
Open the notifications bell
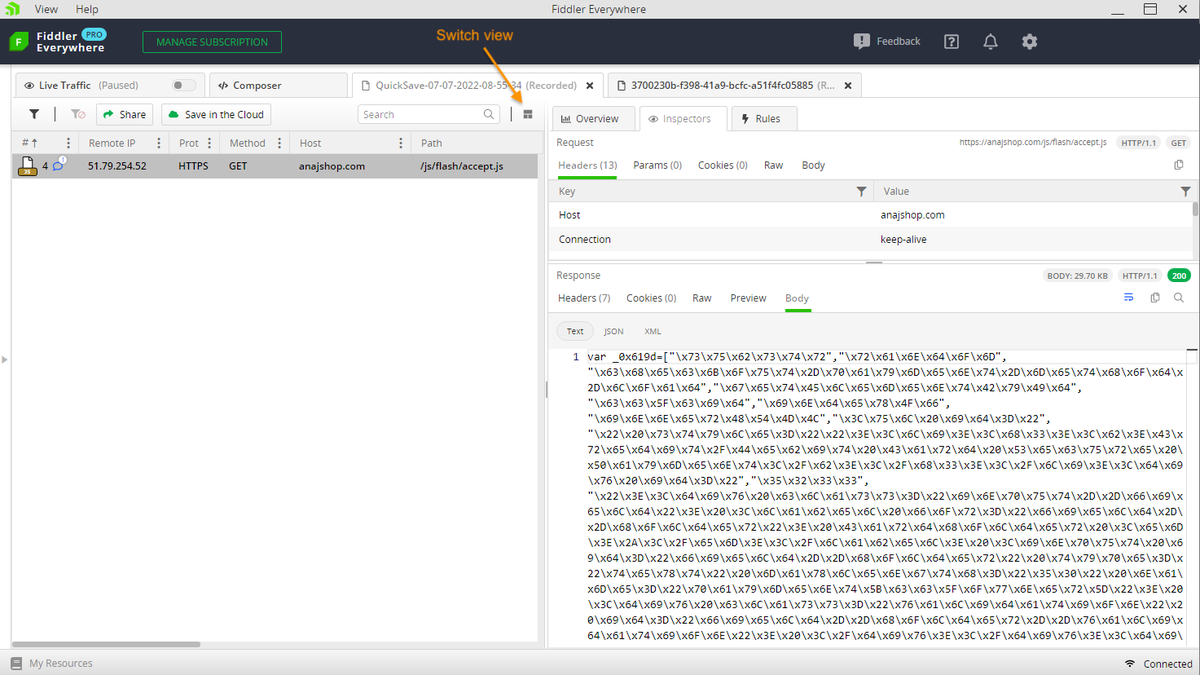[x=990, y=41]
